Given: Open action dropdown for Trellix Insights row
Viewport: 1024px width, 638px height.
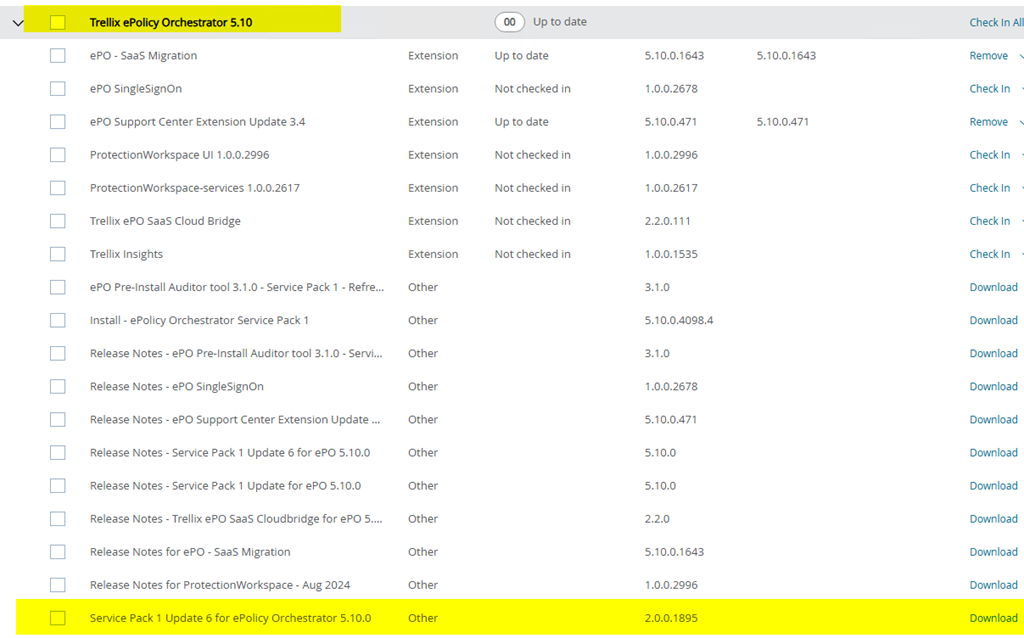Looking at the screenshot, I should pyautogui.click(x=1020, y=254).
